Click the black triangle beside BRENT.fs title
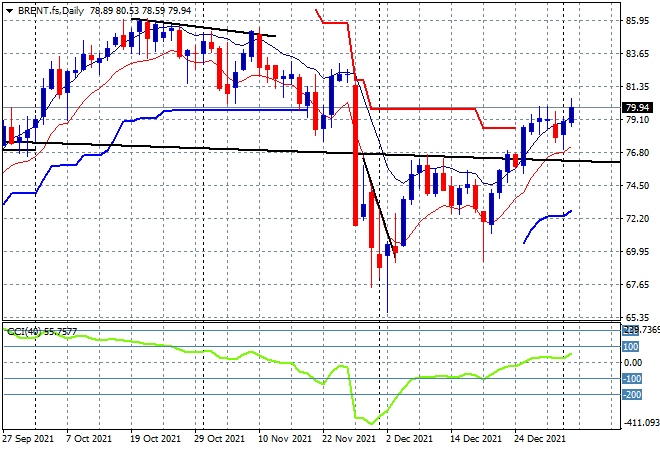The image size is (660, 450). (x=9, y=11)
